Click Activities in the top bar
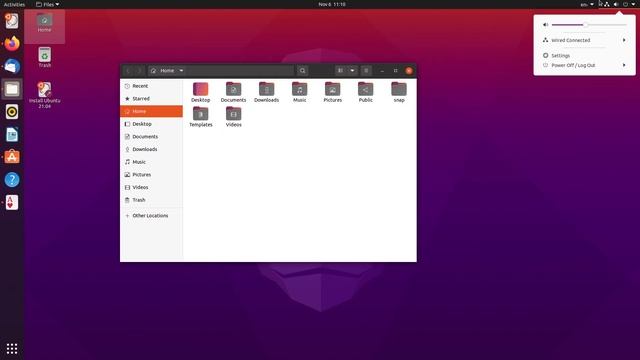Screen dimensions: 640x360 pyautogui.click(x=14, y=4)
